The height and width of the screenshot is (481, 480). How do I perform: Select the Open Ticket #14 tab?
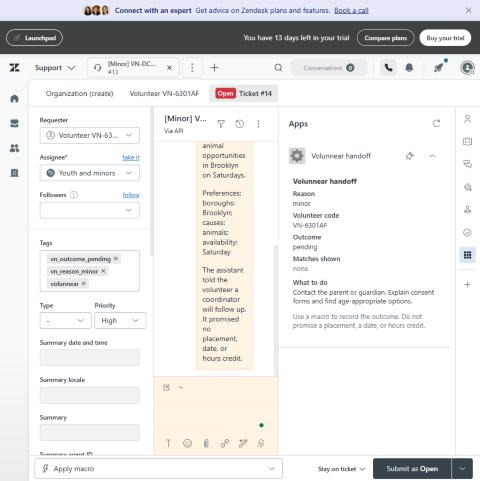244,94
